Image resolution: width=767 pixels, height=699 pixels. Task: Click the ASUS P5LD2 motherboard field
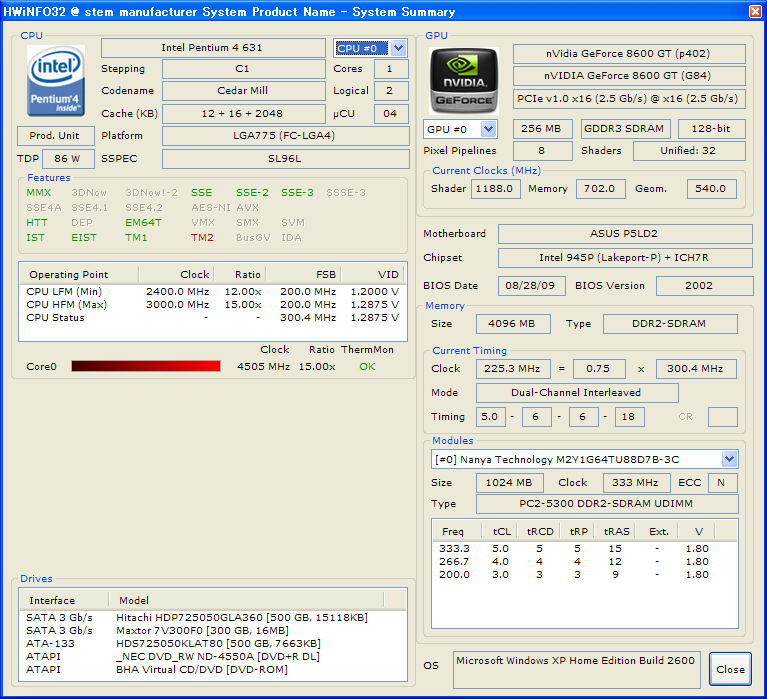click(624, 234)
